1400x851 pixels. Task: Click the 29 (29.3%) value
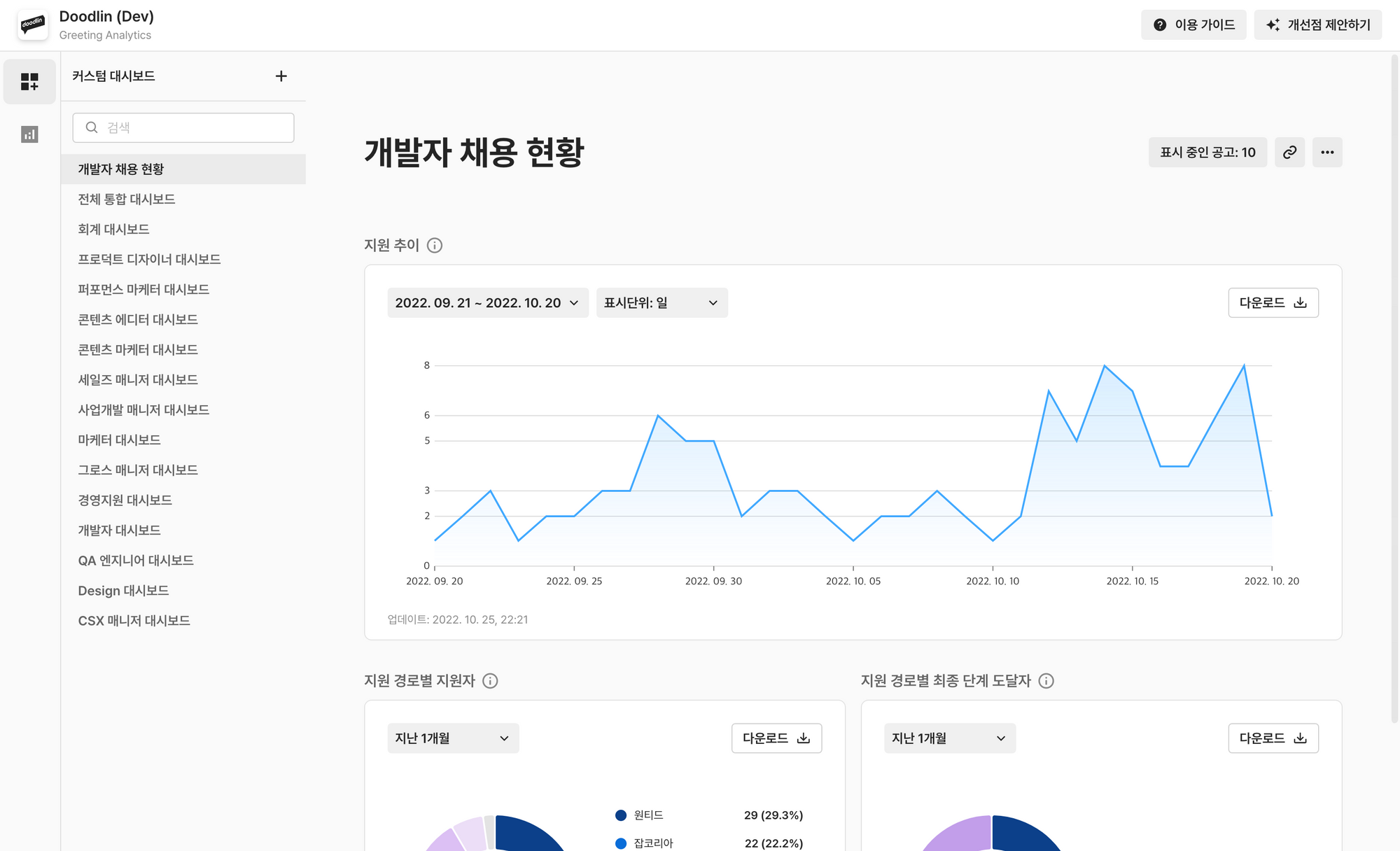[x=773, y=815]
